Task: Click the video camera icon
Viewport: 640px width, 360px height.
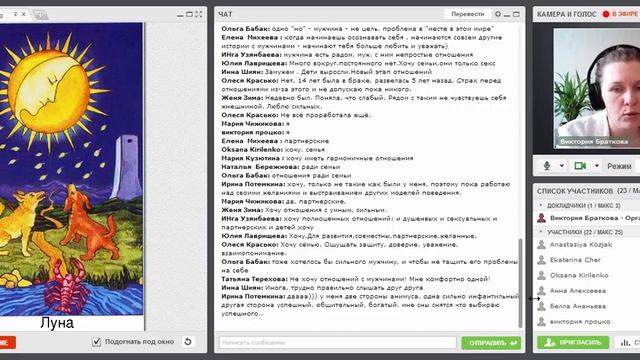Action: click(x=580, y=166)
